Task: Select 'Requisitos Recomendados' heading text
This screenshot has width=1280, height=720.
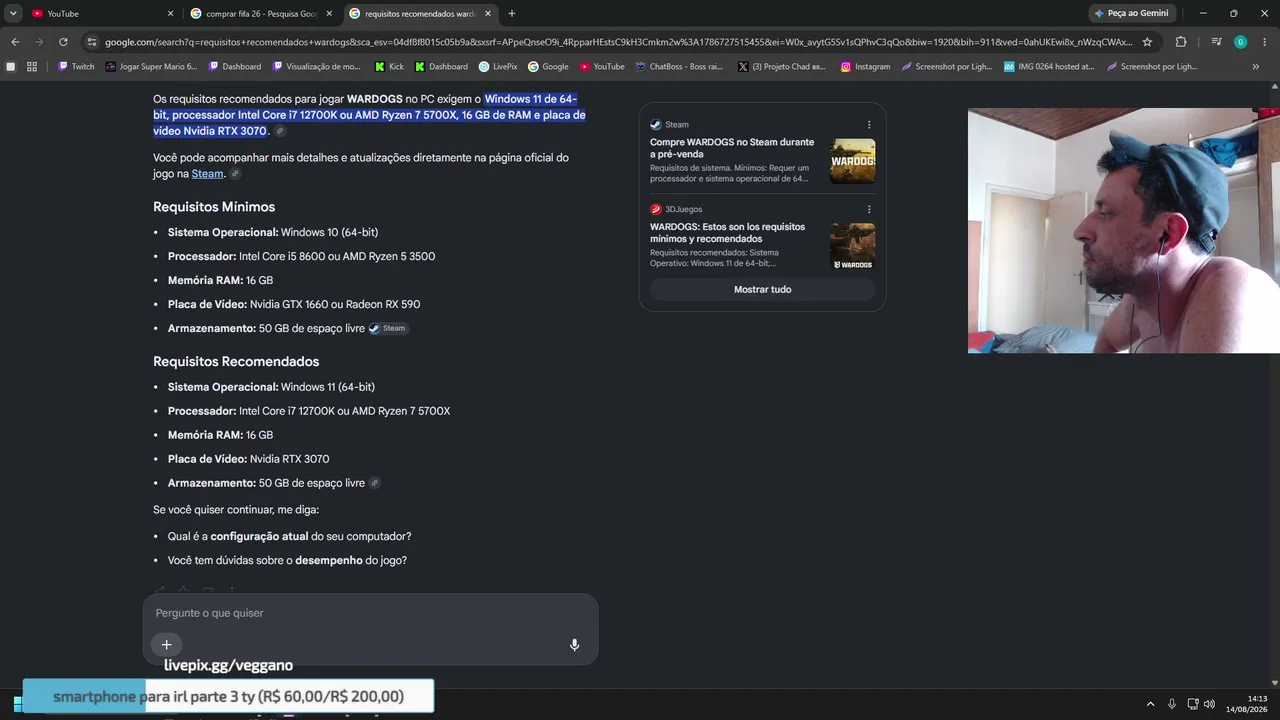Action: pyautogui.click(x=236, y=361)
